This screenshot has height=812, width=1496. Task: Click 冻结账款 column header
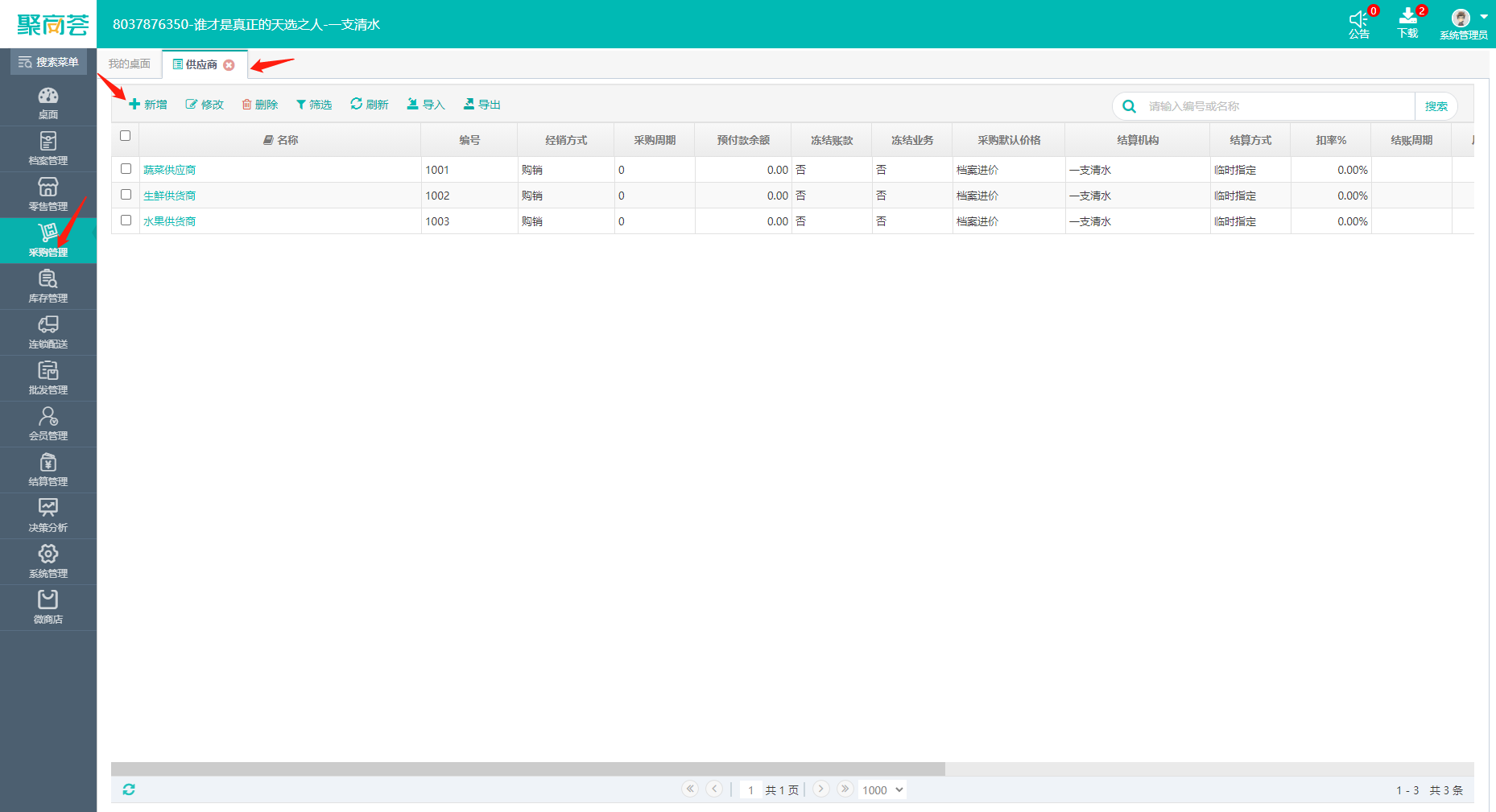(832, 140)
